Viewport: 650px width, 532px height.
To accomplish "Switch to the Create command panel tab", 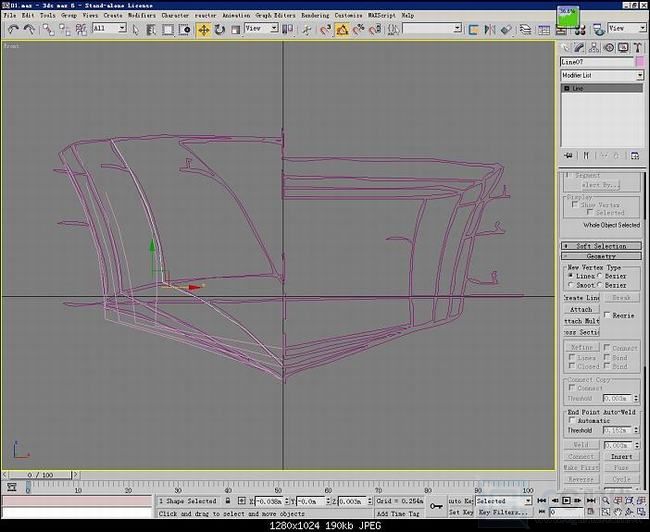I will pos(565,48).
